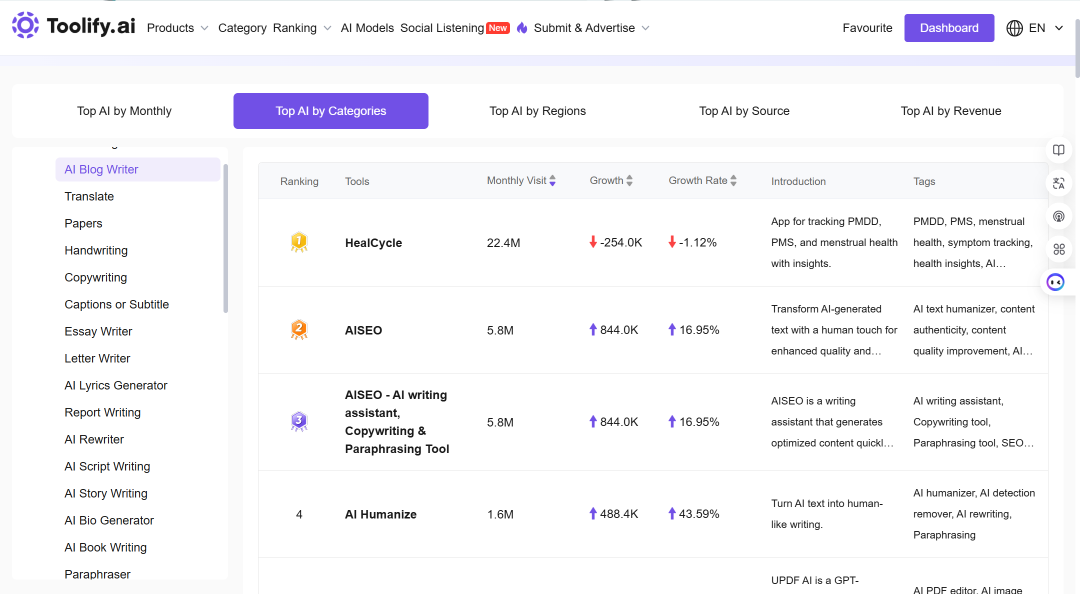Click the category list scrollbar

pyautogui.click(x=225, y=238)
